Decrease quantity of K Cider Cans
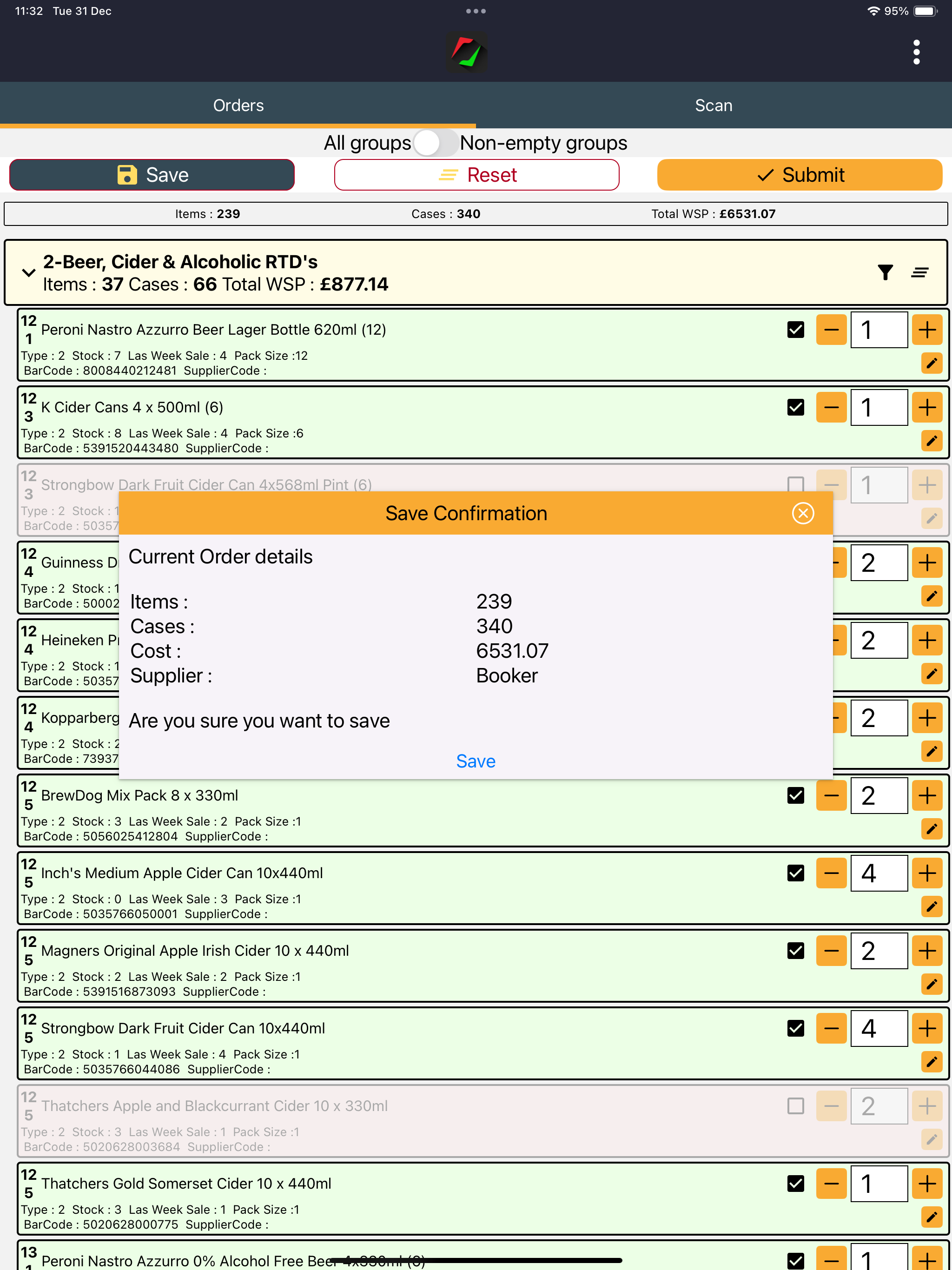This screenshot has height=1270, width=952. pyautogui.click(x=832, y=407)
